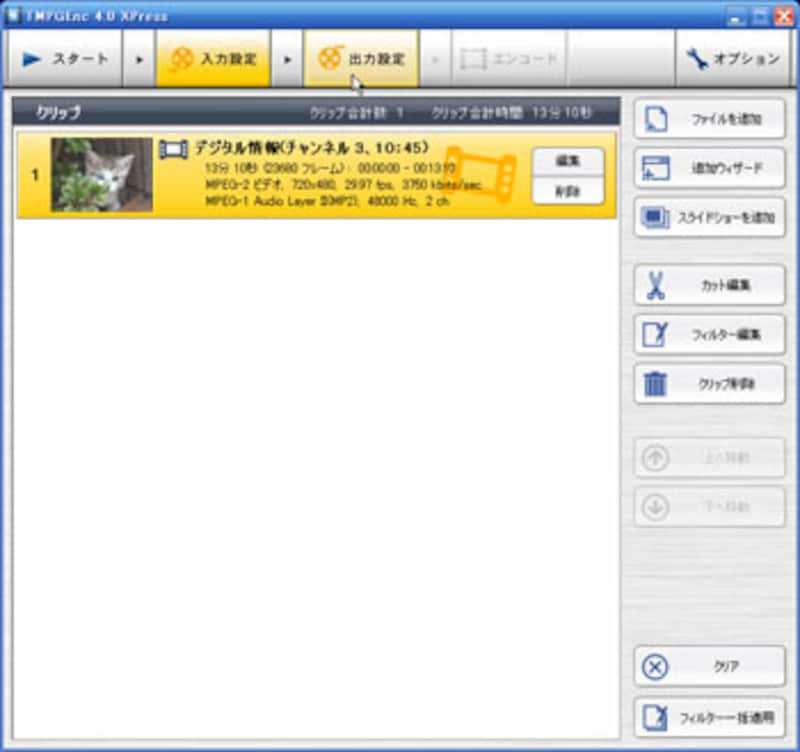Select the kitten clip thumbnail

pos(102,174)
